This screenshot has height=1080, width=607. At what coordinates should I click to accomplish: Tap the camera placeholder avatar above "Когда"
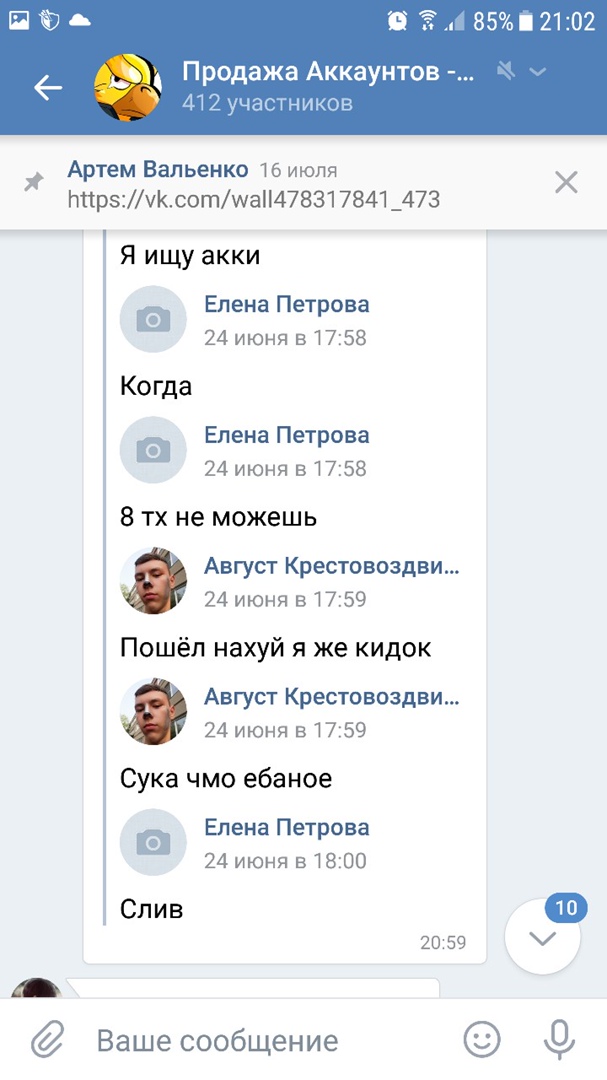click(153, 319)
